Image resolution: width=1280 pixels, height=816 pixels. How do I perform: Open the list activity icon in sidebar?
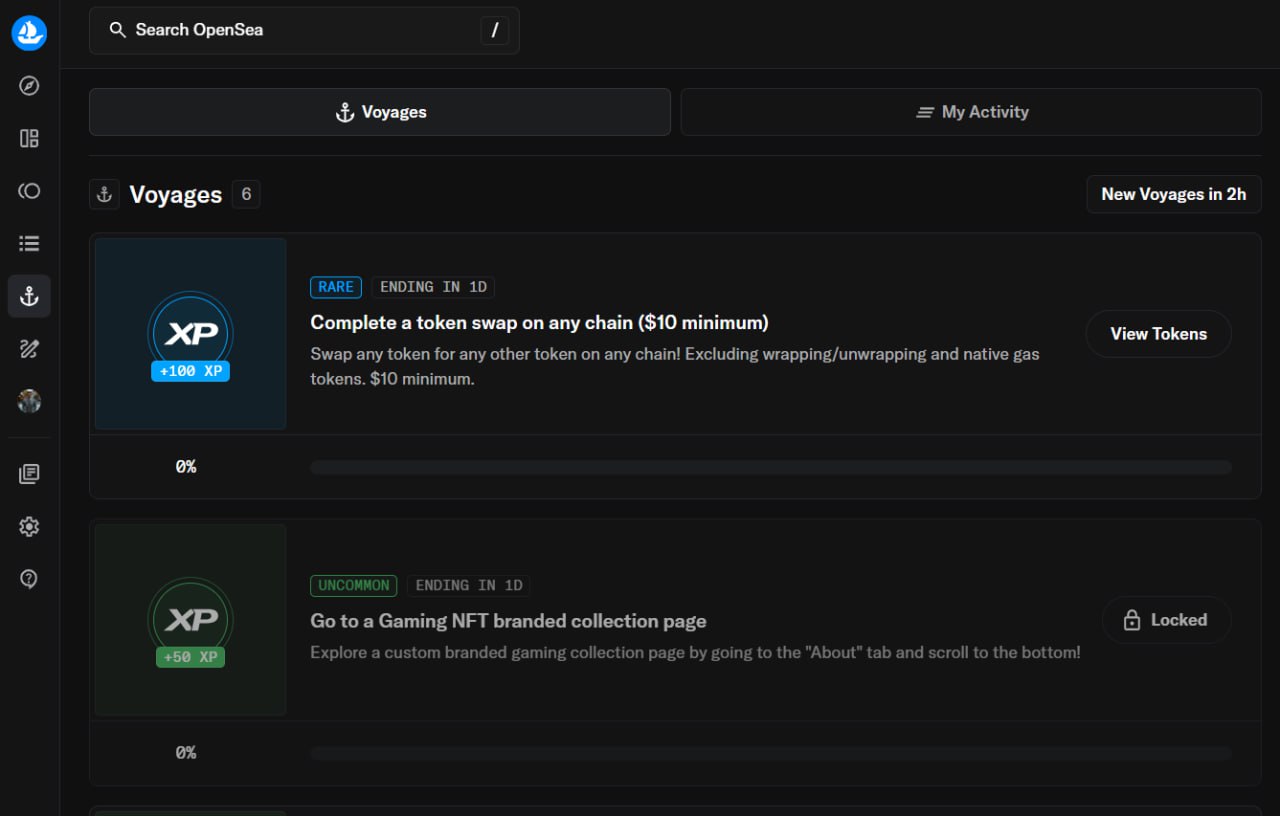point(29,243)
